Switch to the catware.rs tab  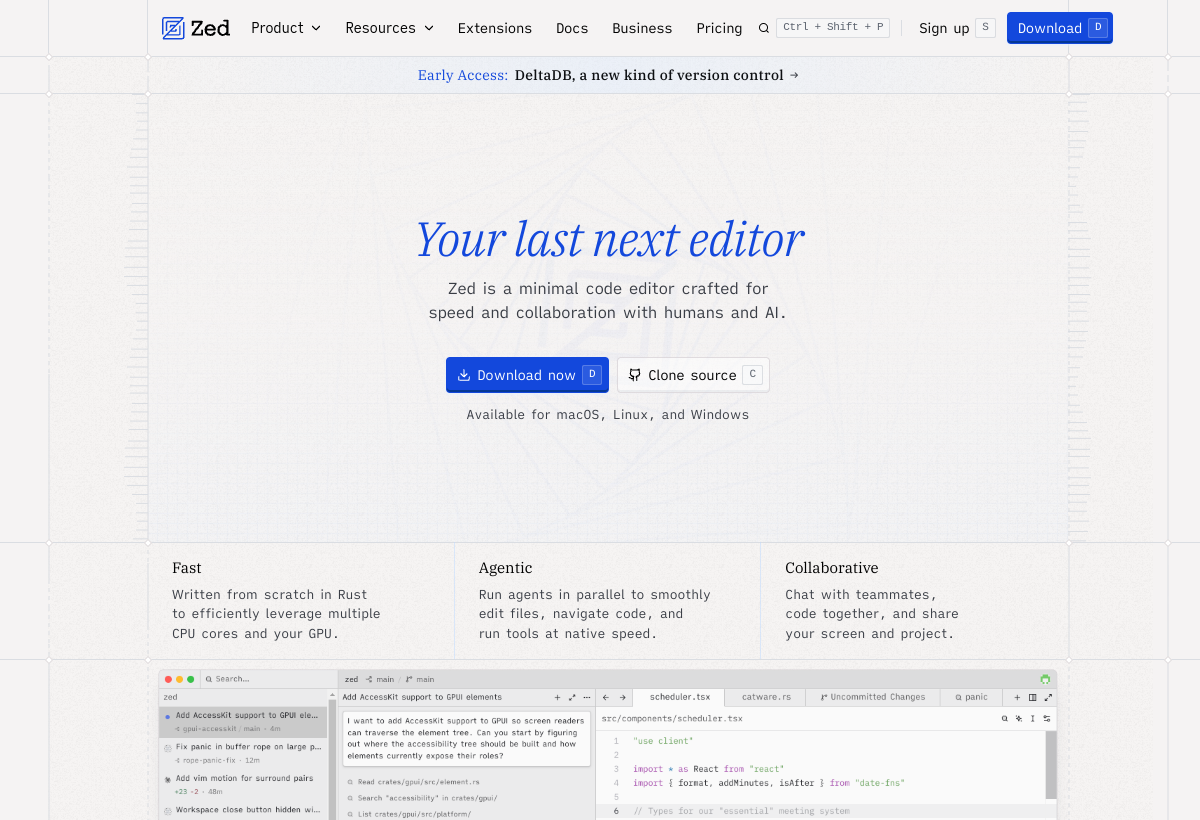[766, 697]
